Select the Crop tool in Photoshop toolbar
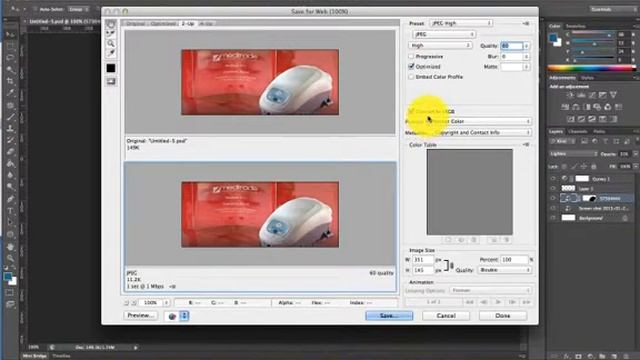The height and width of the screenshot is (360, 640). tap(10, 81)
